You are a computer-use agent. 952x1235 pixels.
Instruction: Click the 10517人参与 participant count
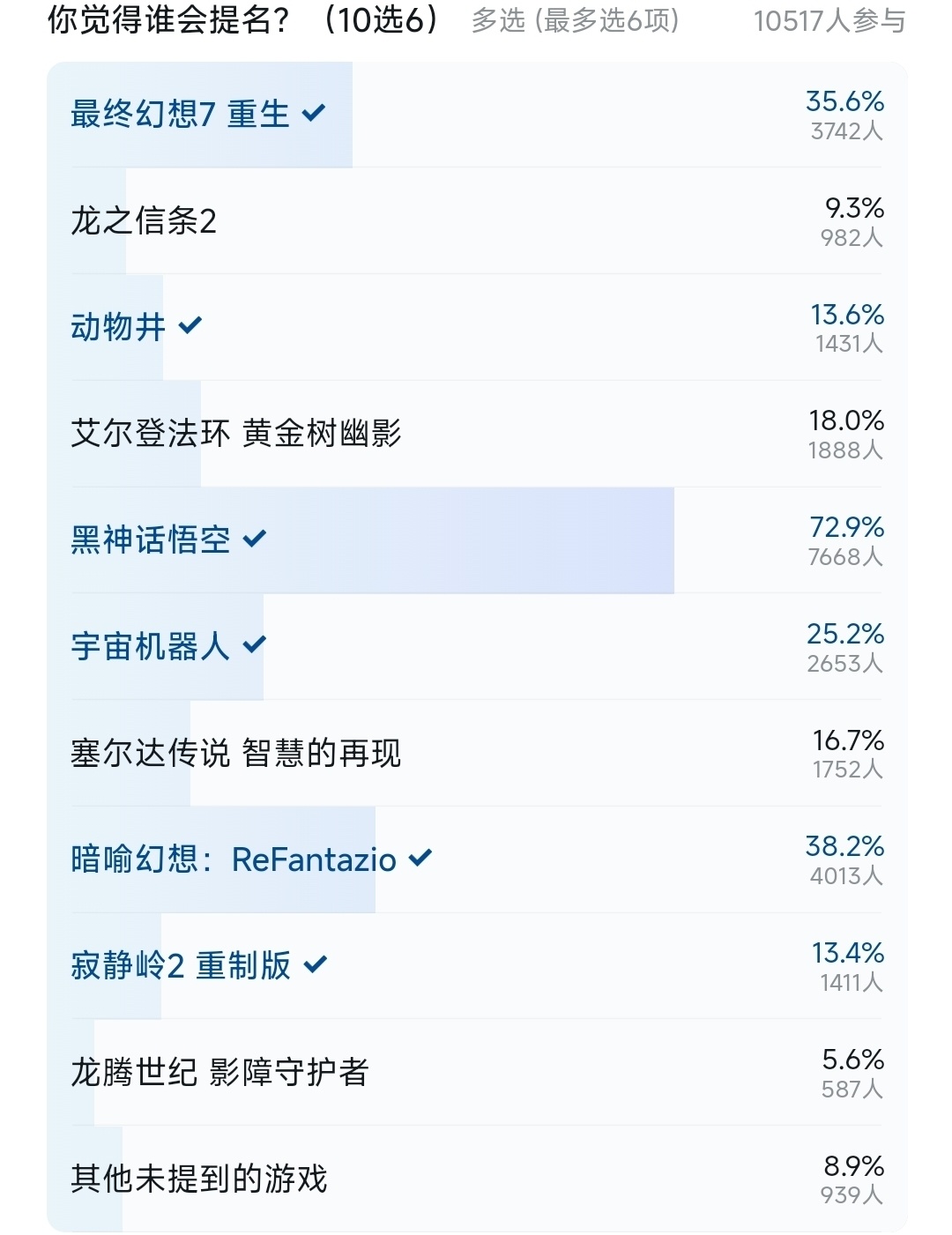[829, 21]
